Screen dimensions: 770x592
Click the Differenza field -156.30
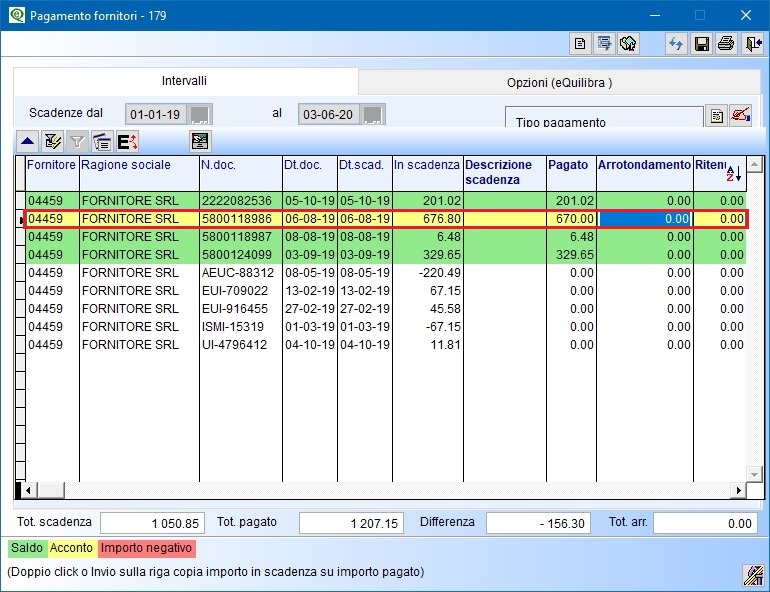coord(538,523)
